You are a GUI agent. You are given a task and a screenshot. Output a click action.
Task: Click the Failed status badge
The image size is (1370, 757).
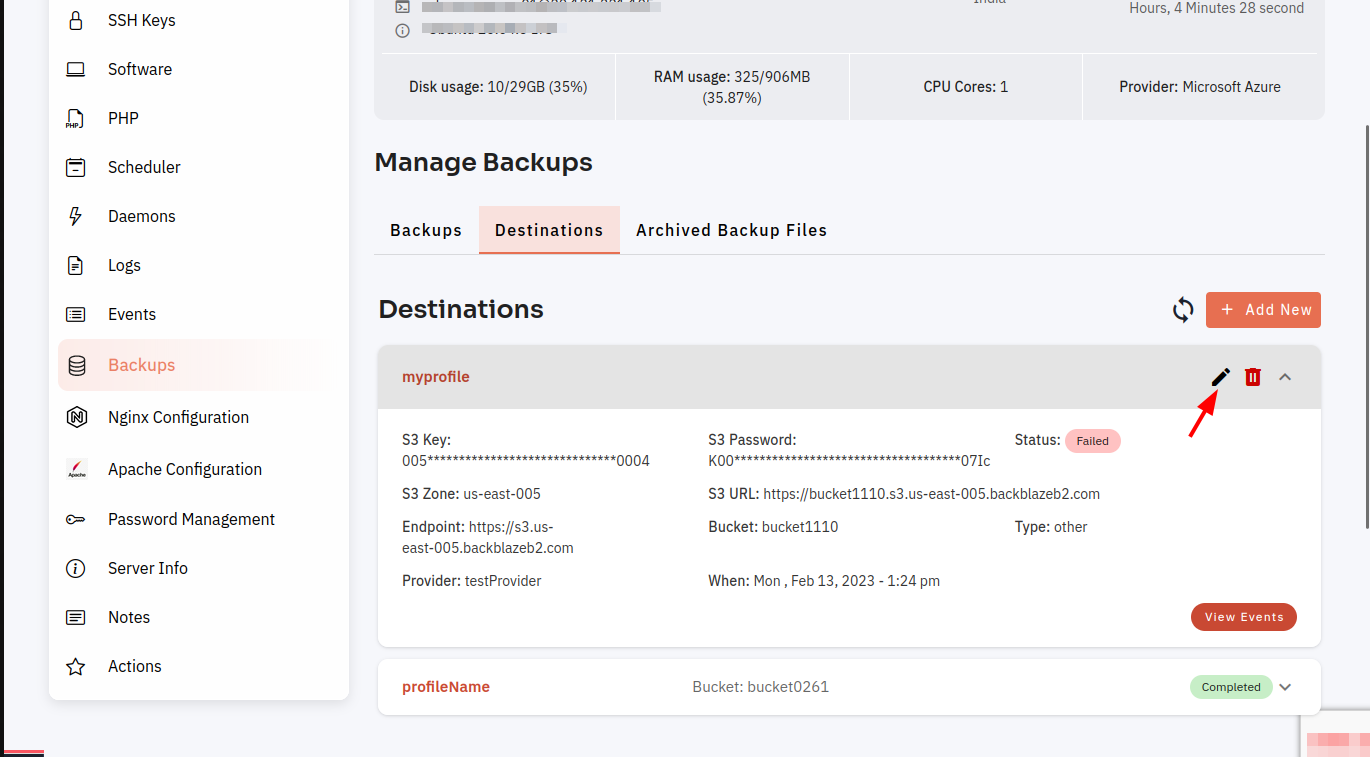pyautogui.click(x=1093, y=441)
